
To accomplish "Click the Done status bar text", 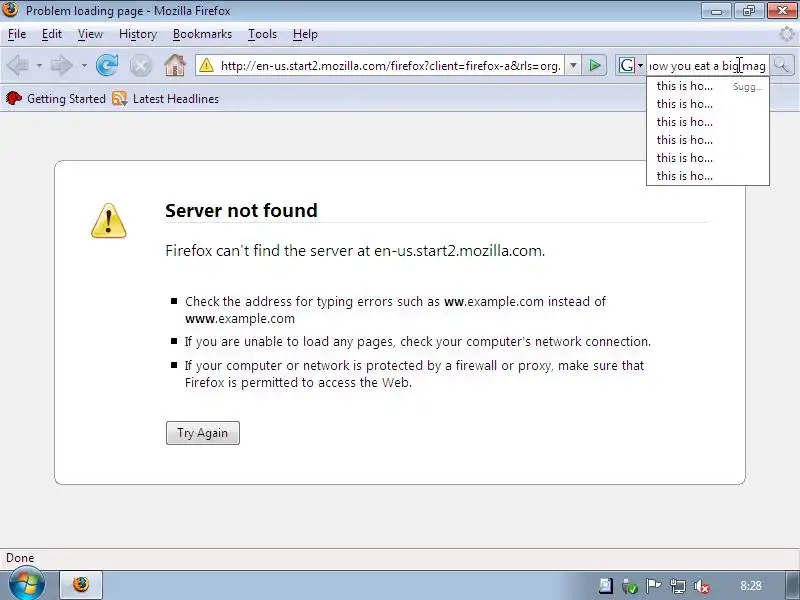I will click(20, 558).
